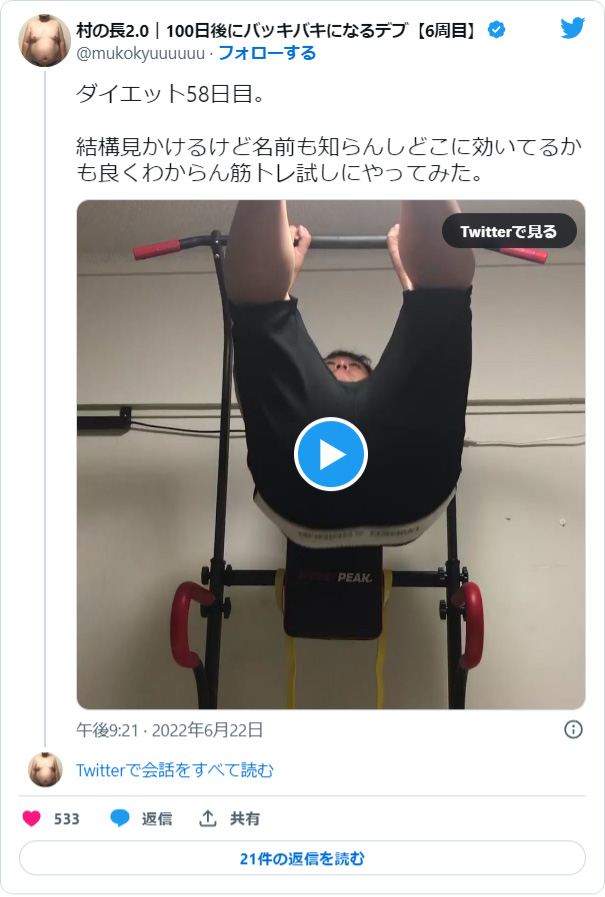Screen dimensions: 605x897
Task: Click the info circle icon beside date
Action: tap(574, 729)
